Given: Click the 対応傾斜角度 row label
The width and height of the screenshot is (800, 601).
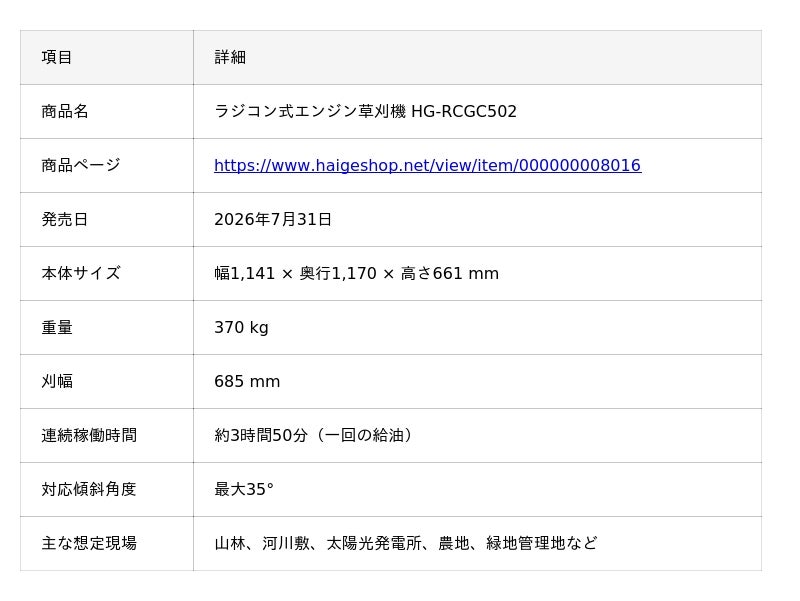Looking at the screenshot, I should pyautogui.click(x=89, y=489).
